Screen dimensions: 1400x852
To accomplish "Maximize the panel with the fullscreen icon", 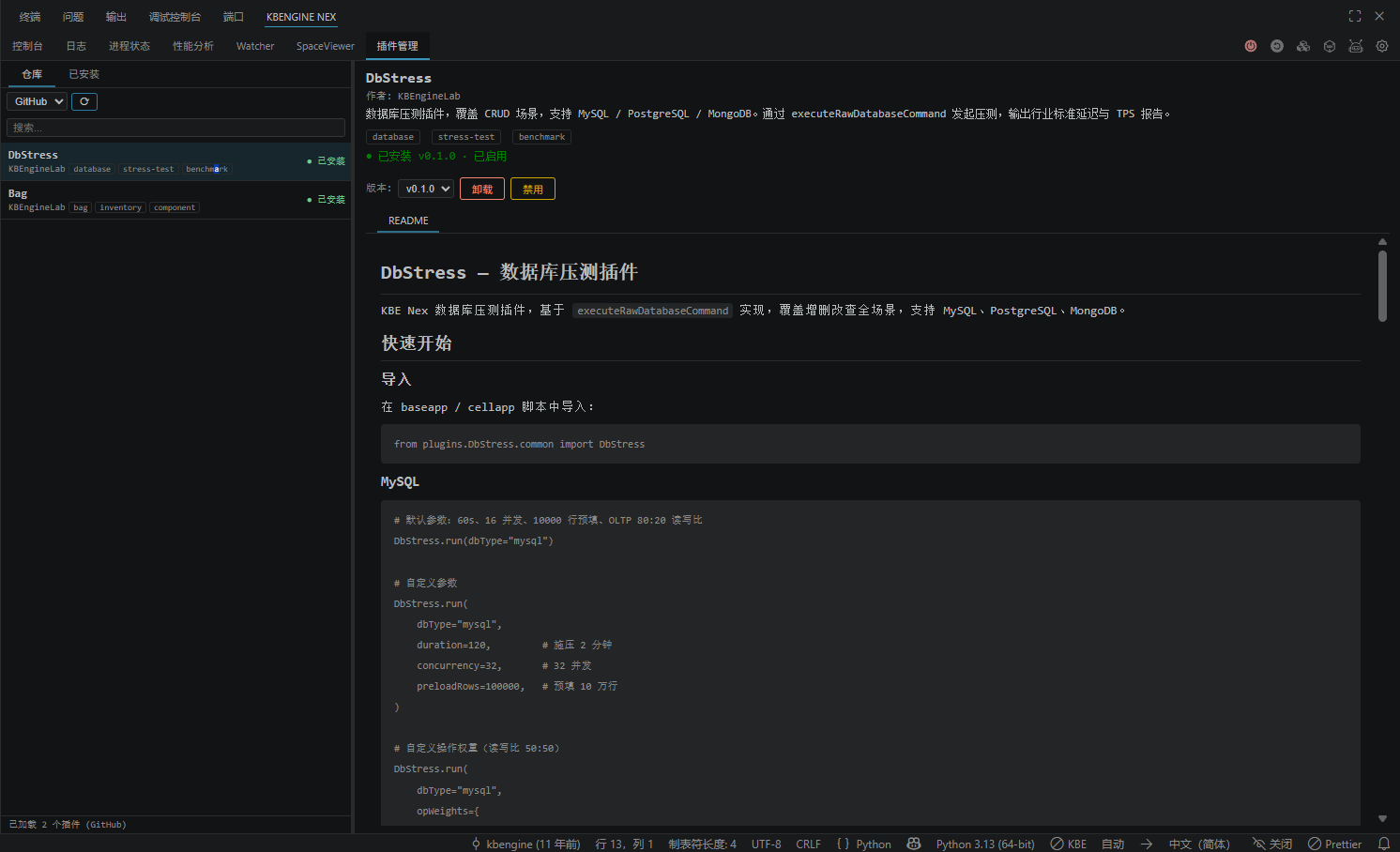I will [x=1355, y=16].
